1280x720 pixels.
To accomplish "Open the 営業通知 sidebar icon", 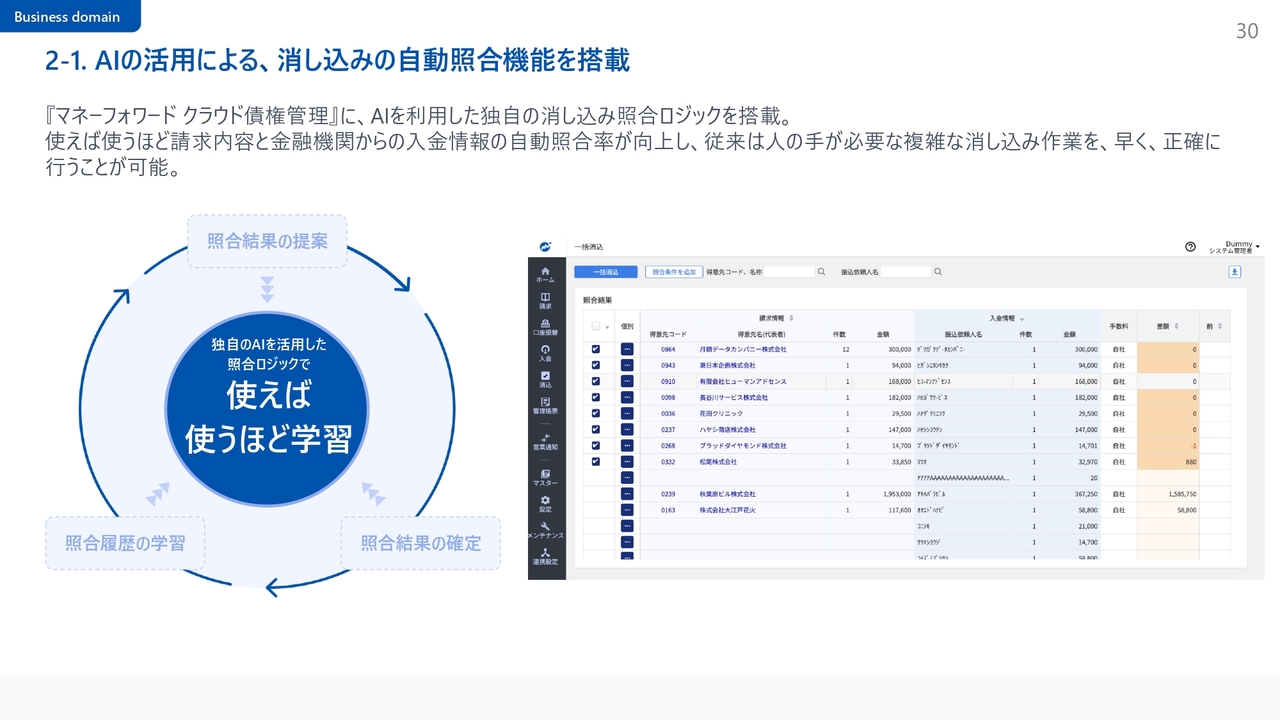I will tap(545, 441).
